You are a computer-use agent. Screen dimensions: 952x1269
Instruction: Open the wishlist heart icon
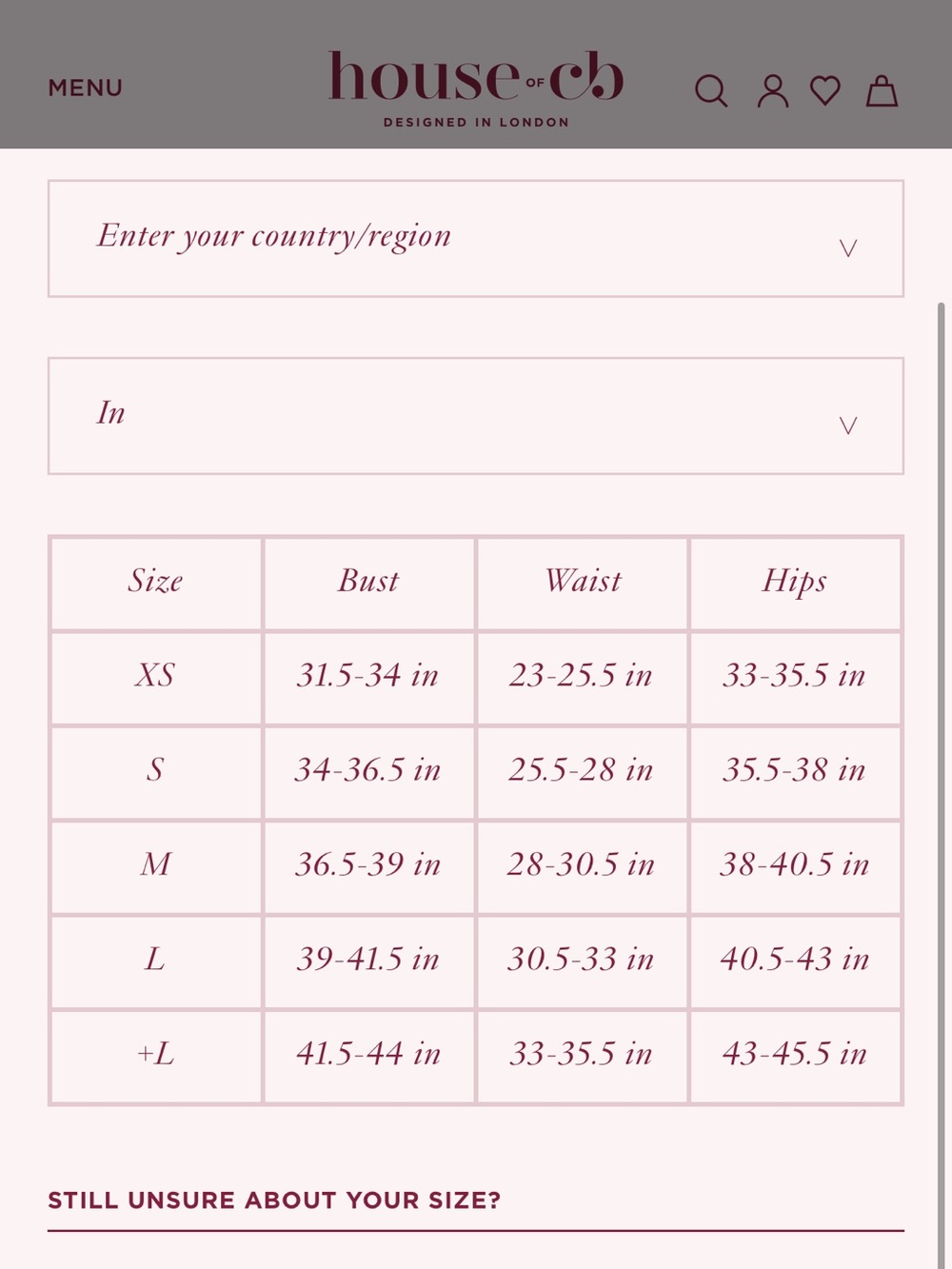pos(825,91)
